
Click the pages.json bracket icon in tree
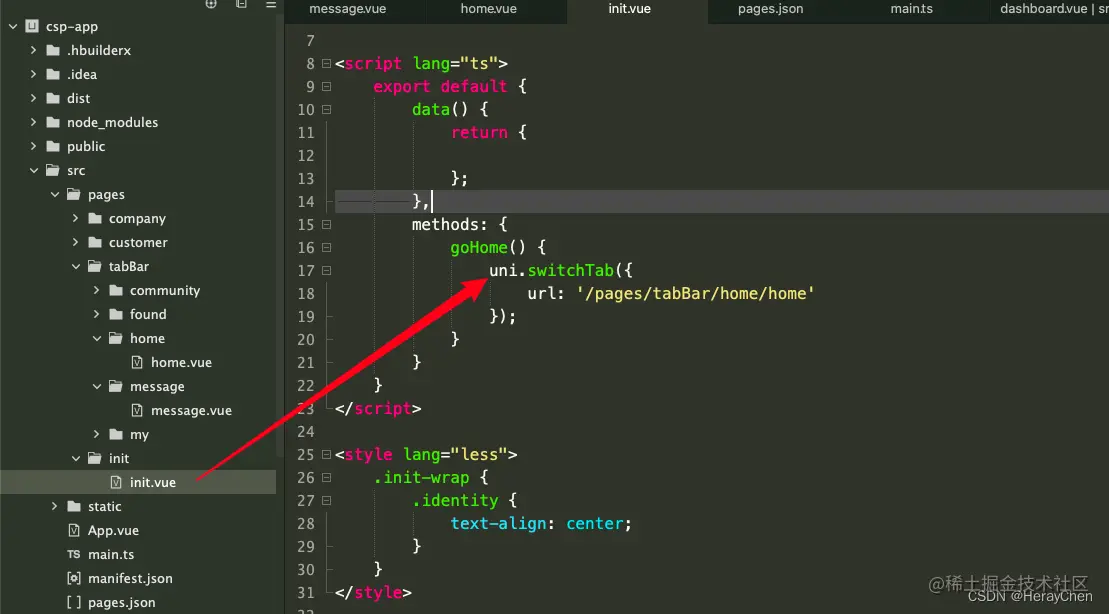click(x=74, y=603)
